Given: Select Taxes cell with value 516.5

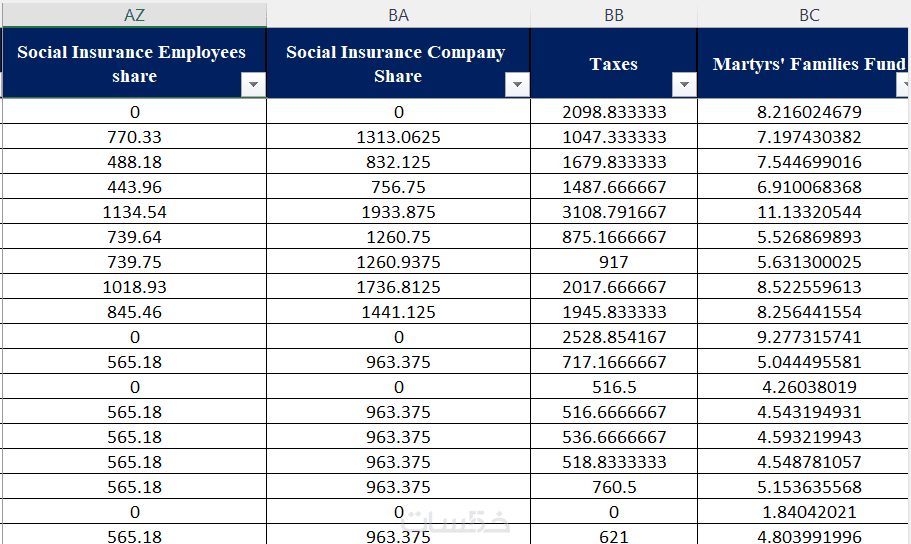Looking at the screenshot, I should coord(614,386).
